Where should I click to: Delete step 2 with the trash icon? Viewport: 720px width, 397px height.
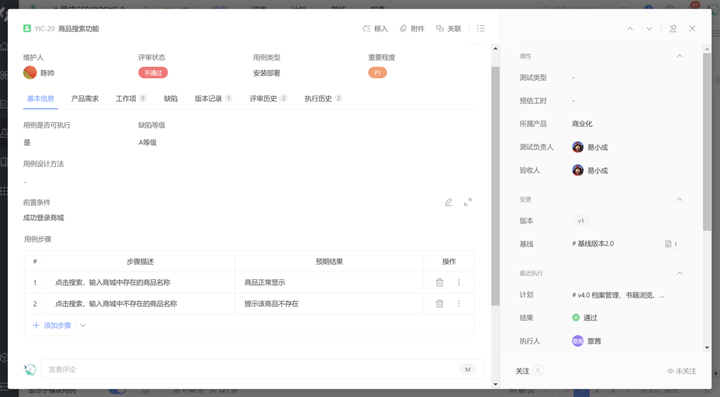point(439,303)
